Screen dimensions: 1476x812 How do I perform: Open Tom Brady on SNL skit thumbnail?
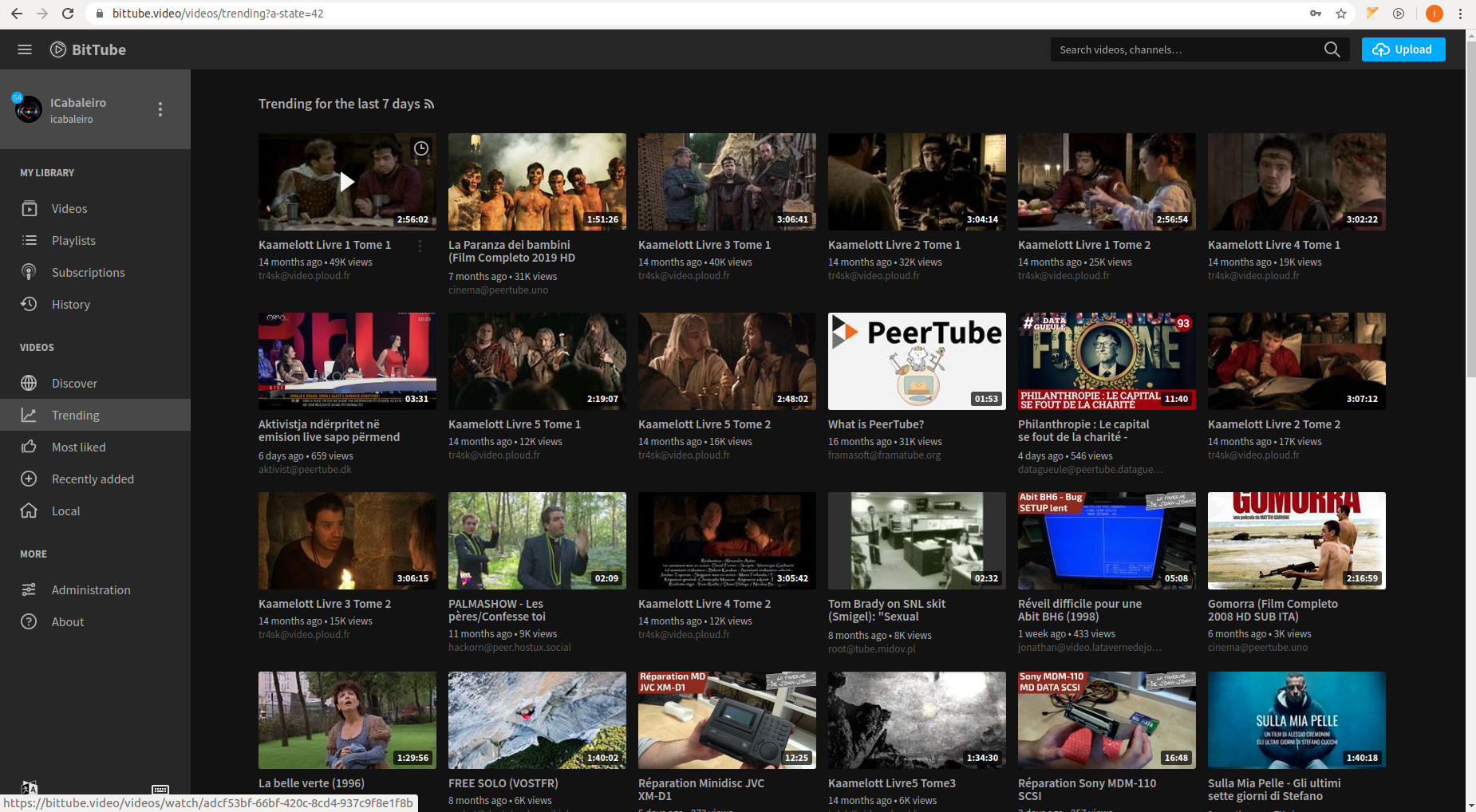(x=917, y=541)
